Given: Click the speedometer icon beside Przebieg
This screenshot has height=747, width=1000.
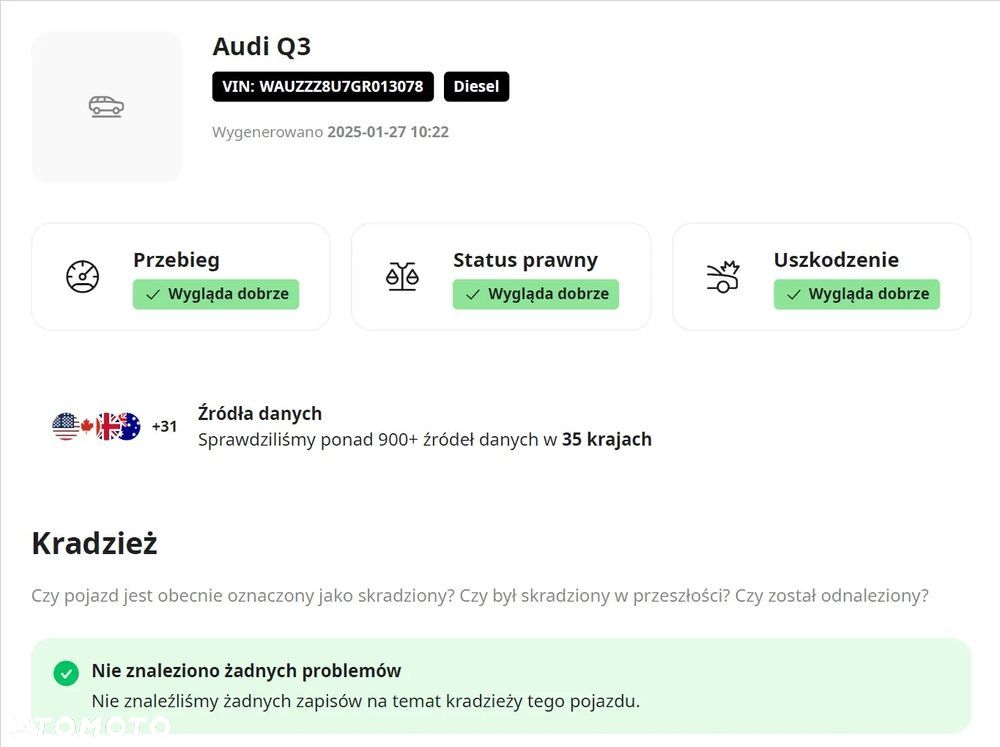Looking at the screenshot, I should click(82, 276).
